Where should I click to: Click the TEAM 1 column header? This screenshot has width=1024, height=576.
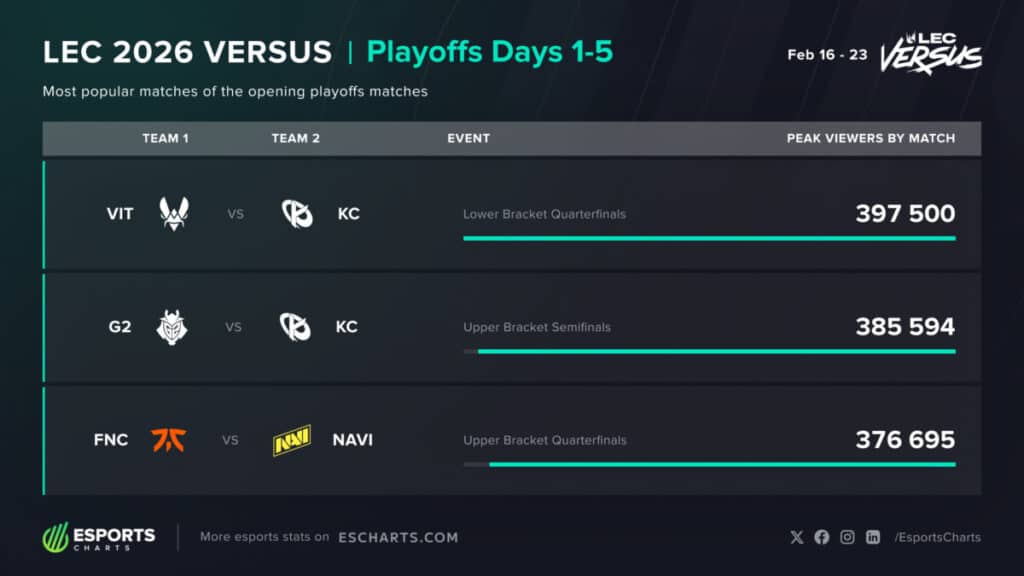click(x=165, y=138)
